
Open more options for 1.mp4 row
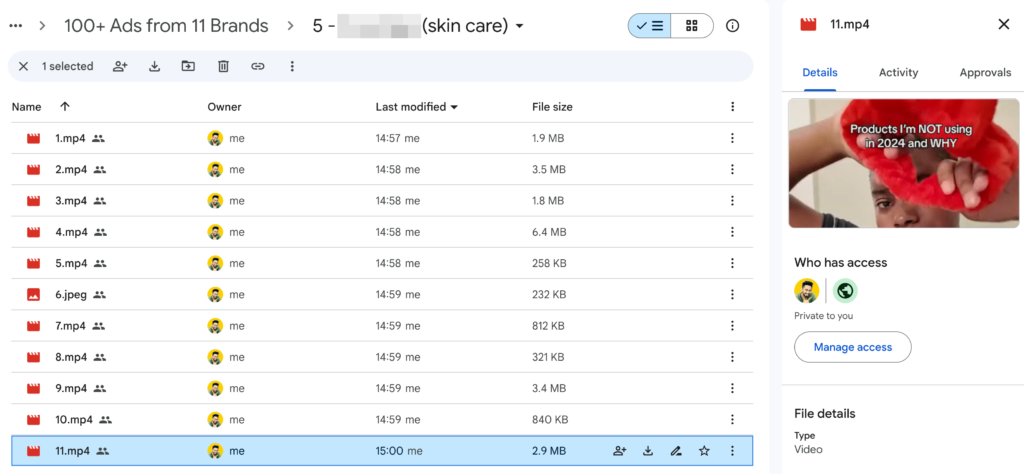pyautogui.click(x=732, y=138)
